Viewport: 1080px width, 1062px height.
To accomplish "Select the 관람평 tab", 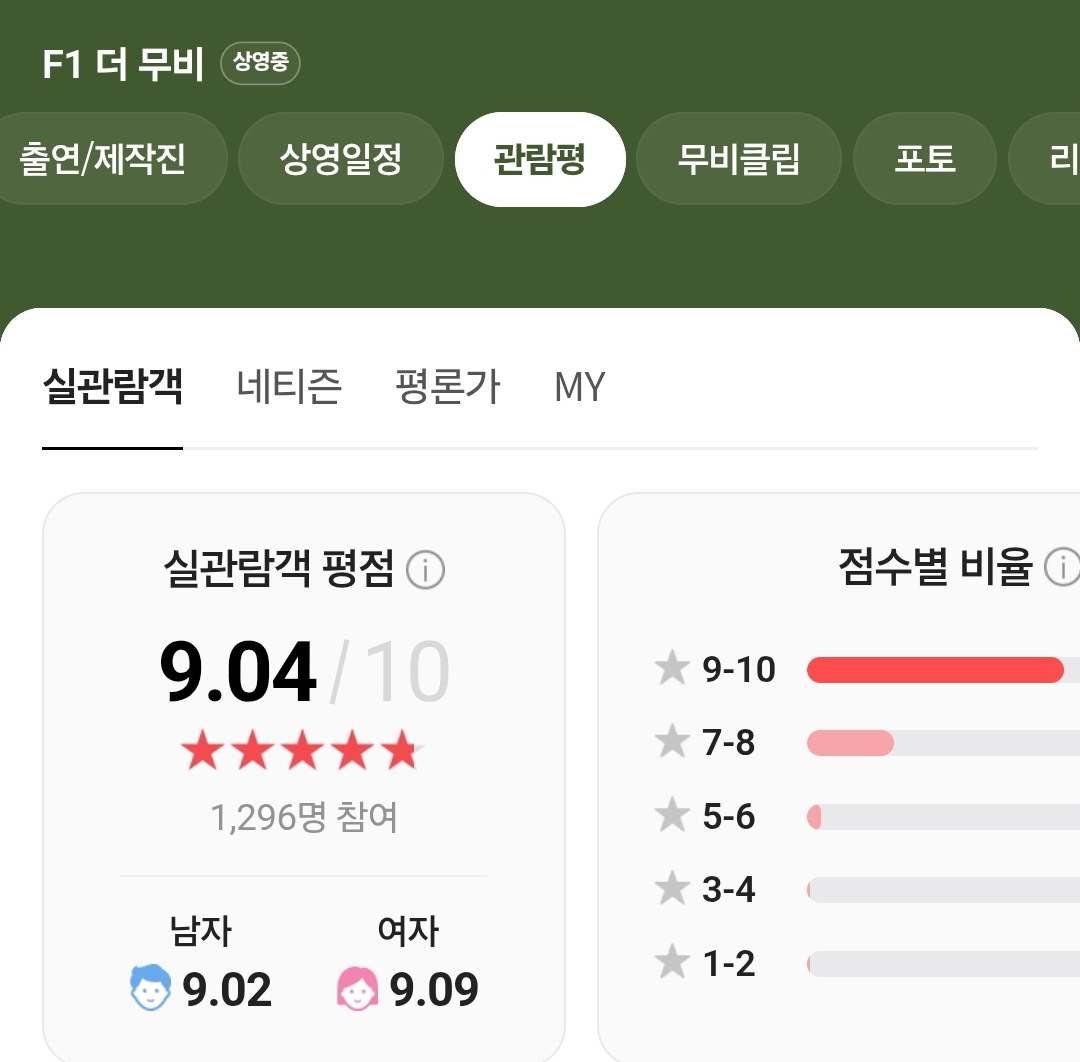I will pyautogui.click(x=540, y=159).
